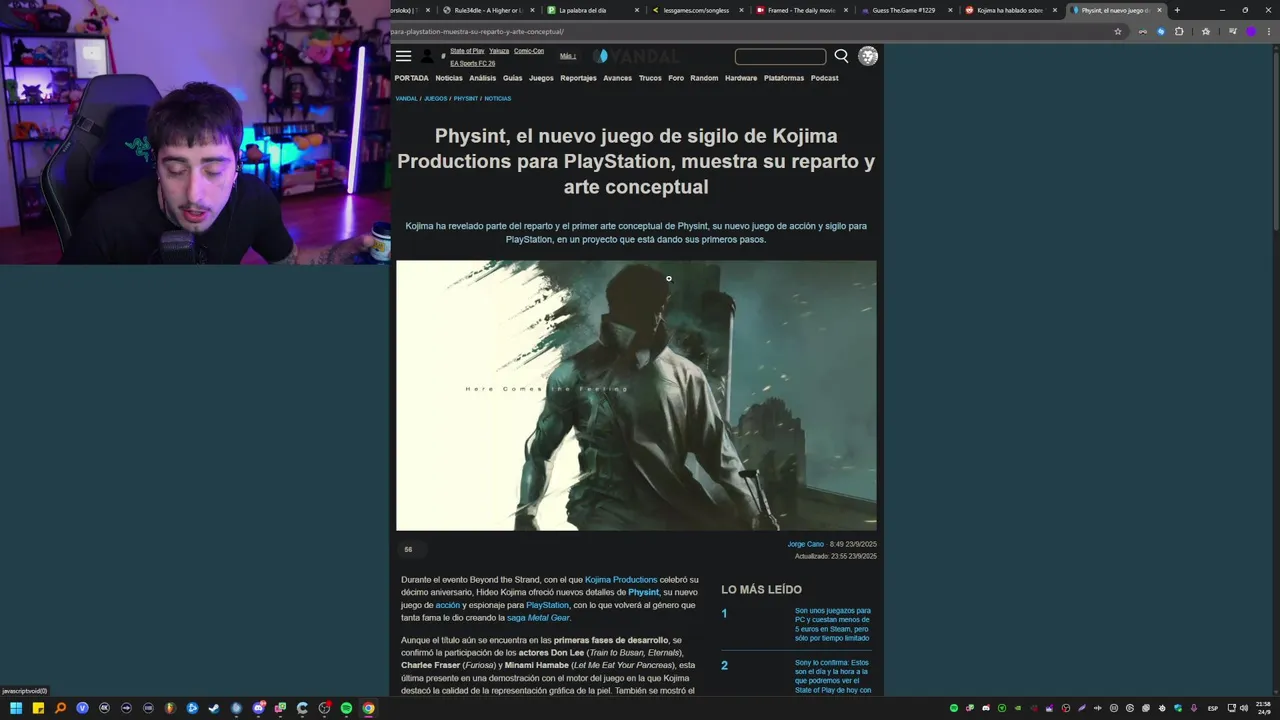The height and width of the screenshot is (720, 1280).
Task: Open the user account icon on Vandal
Action: tap(428, 56)
